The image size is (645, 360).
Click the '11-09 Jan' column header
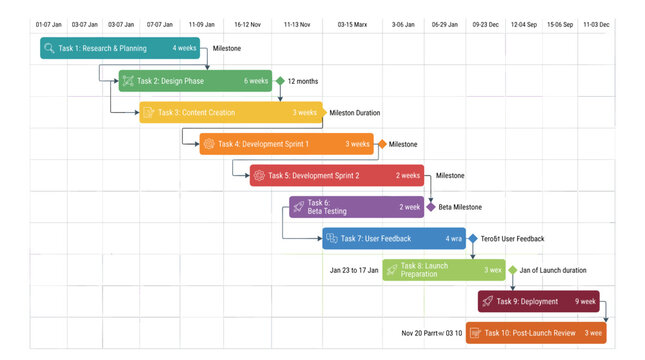[202, 25]
